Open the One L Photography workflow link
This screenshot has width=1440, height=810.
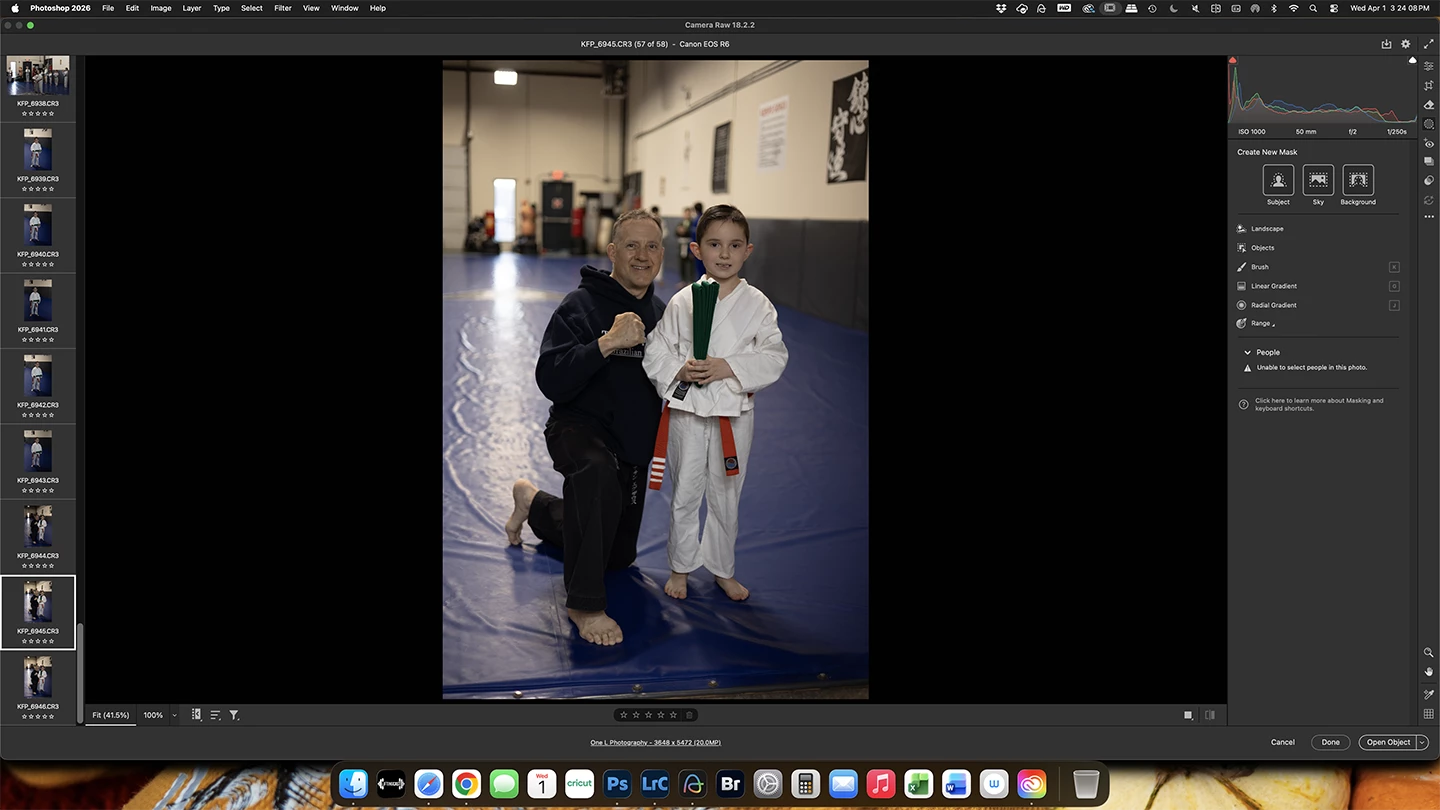pyautogui.click(x=655, y=742)
